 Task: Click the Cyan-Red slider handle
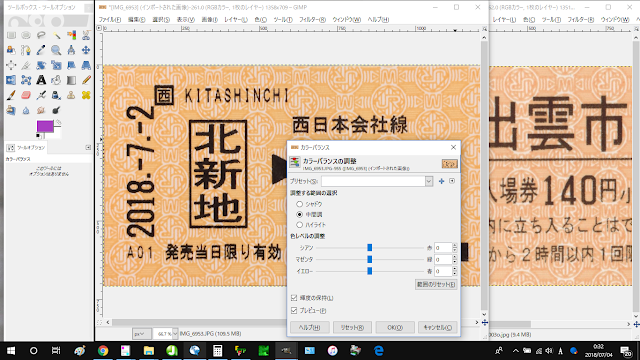point(369,248)
